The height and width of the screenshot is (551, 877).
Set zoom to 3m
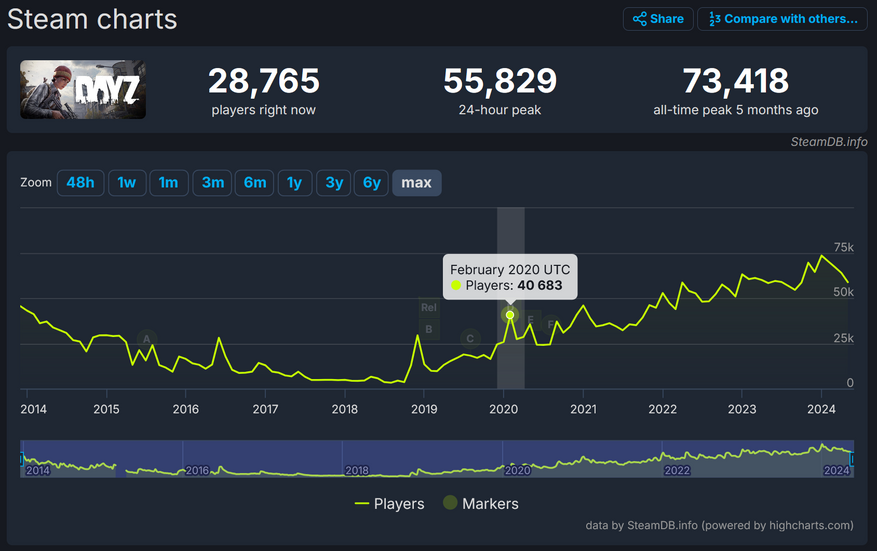(213, 183)
